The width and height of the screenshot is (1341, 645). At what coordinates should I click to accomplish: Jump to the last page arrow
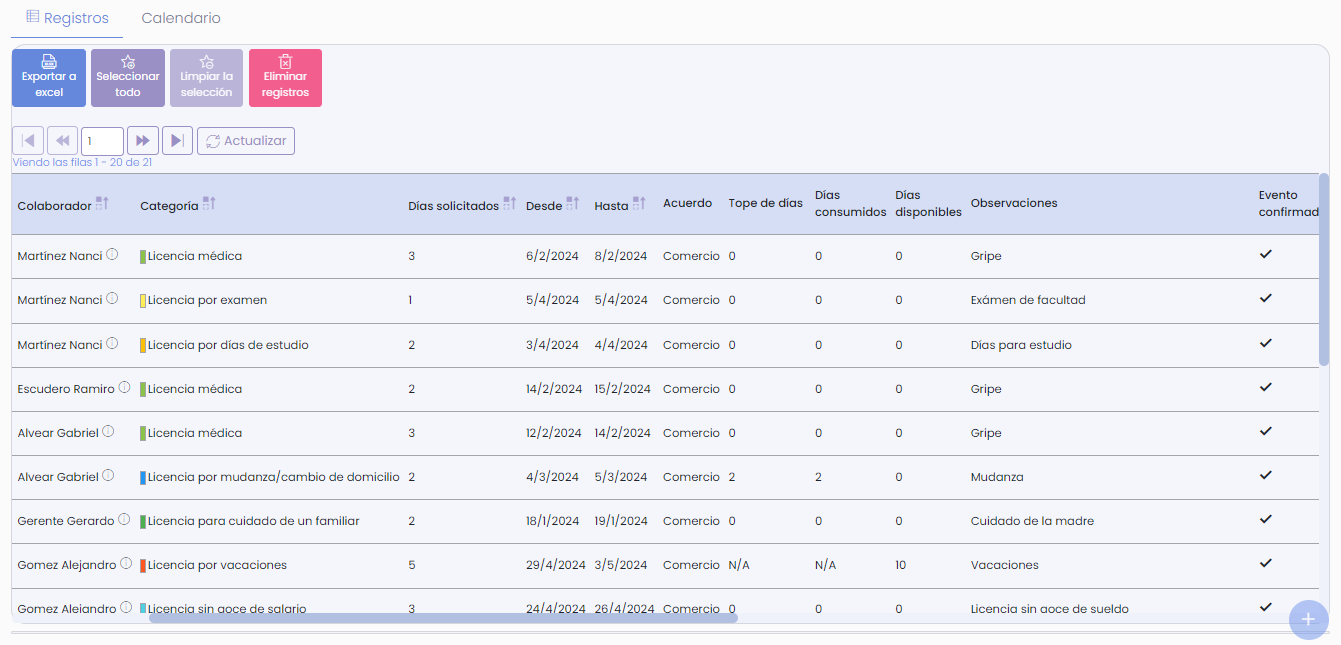point(177,141)
